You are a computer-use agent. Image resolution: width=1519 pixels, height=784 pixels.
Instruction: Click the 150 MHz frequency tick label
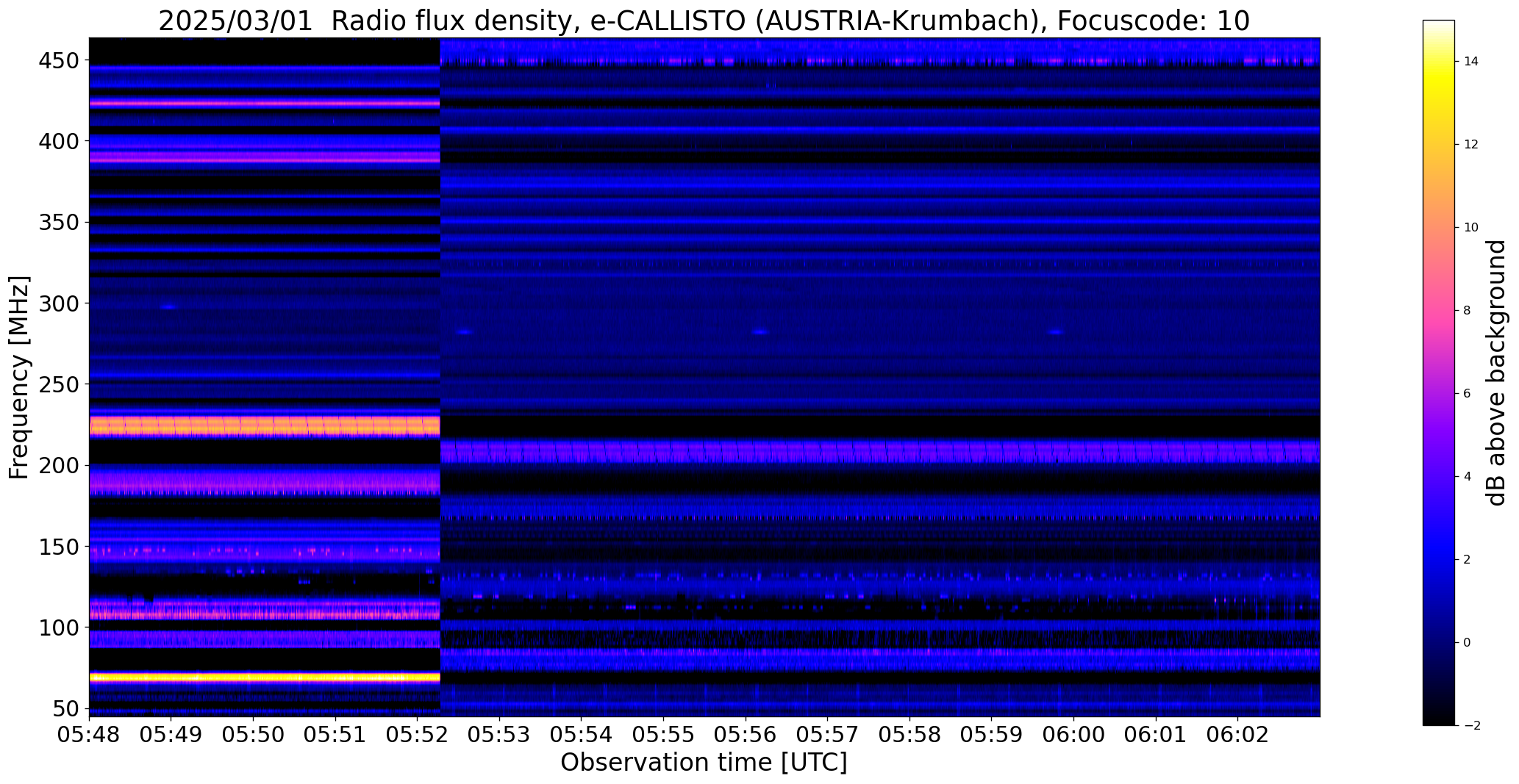coord(58,547)
